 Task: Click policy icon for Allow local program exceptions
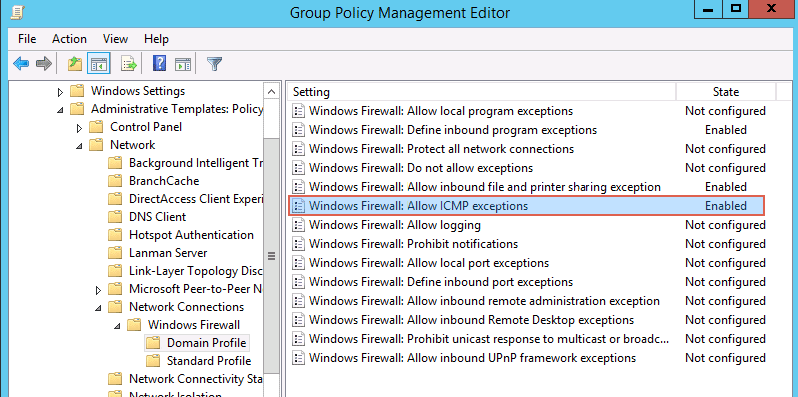pos(298,110)
